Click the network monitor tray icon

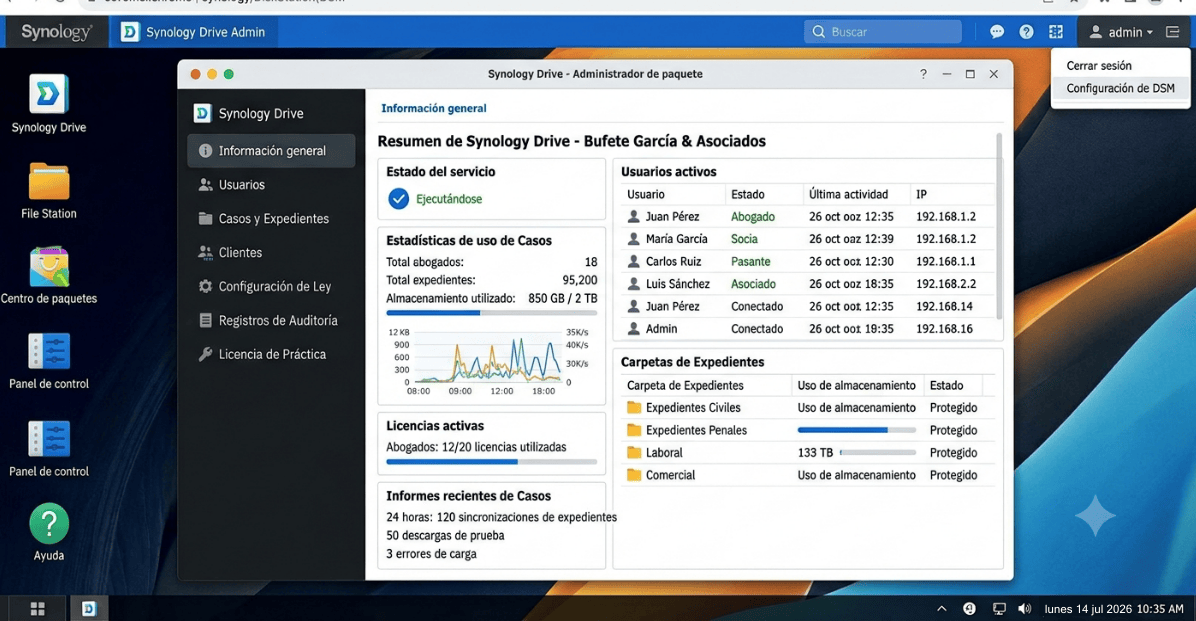pyautogui.click(x=998, y=608)
